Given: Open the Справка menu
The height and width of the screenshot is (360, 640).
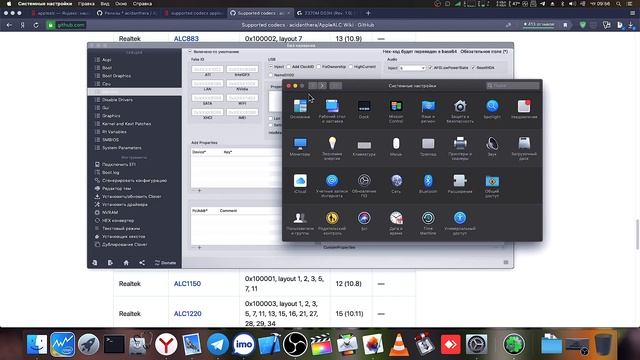Looking at the screenshot, I should [x=142, y=4].
